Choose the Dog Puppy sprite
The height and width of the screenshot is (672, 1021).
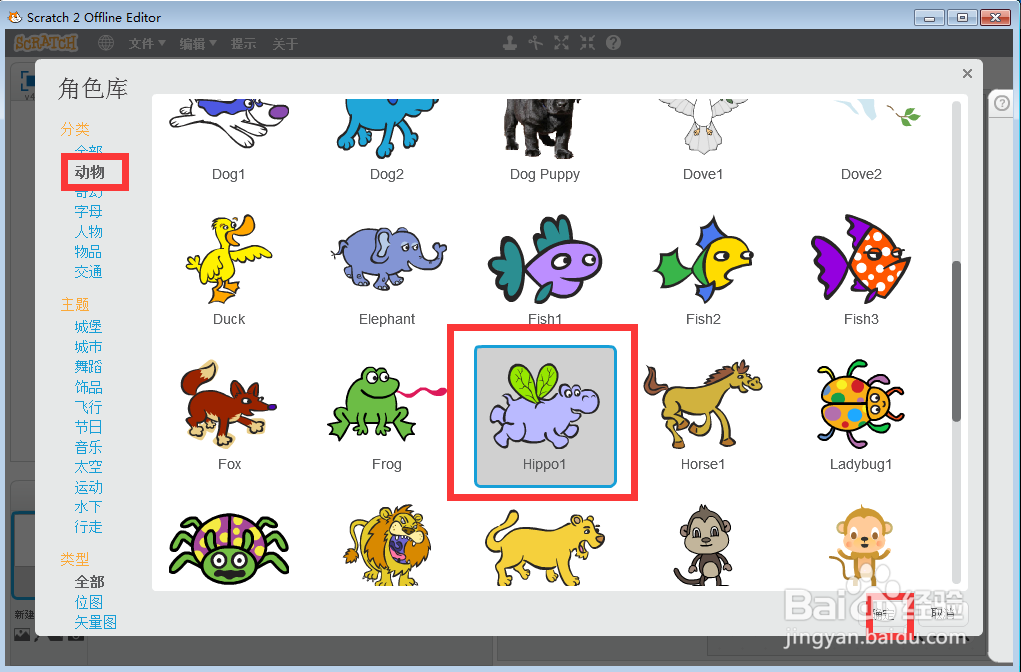pyautogui.click(x=545, y=140)
